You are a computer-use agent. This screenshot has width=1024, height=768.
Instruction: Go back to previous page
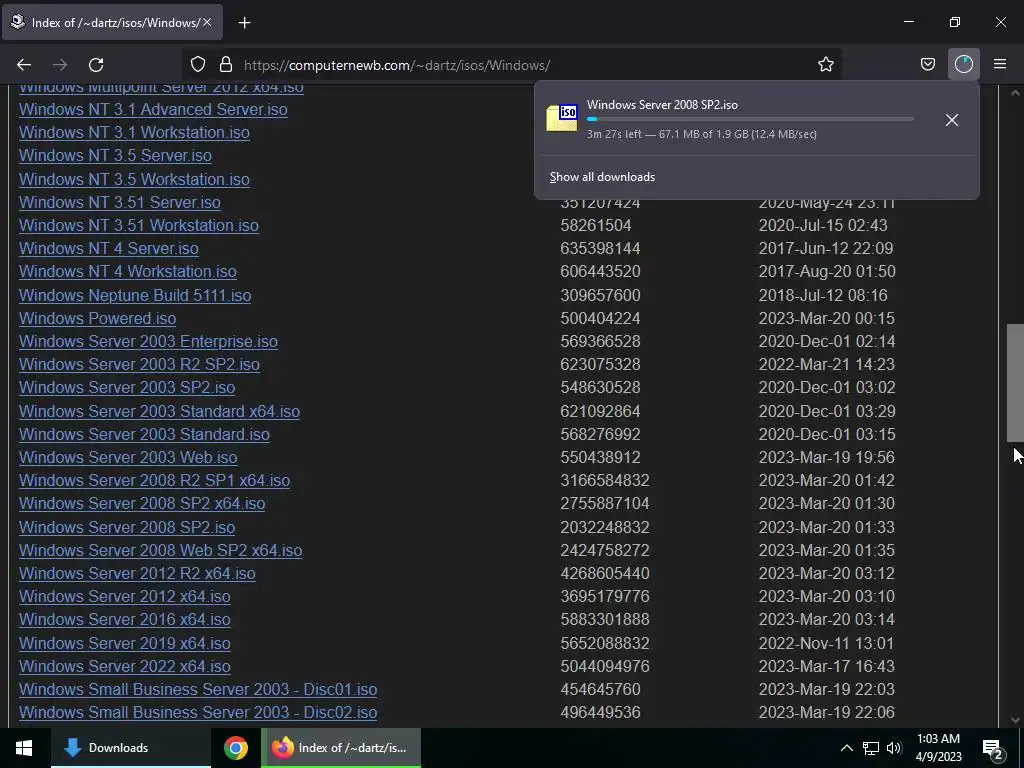[24, 65]
